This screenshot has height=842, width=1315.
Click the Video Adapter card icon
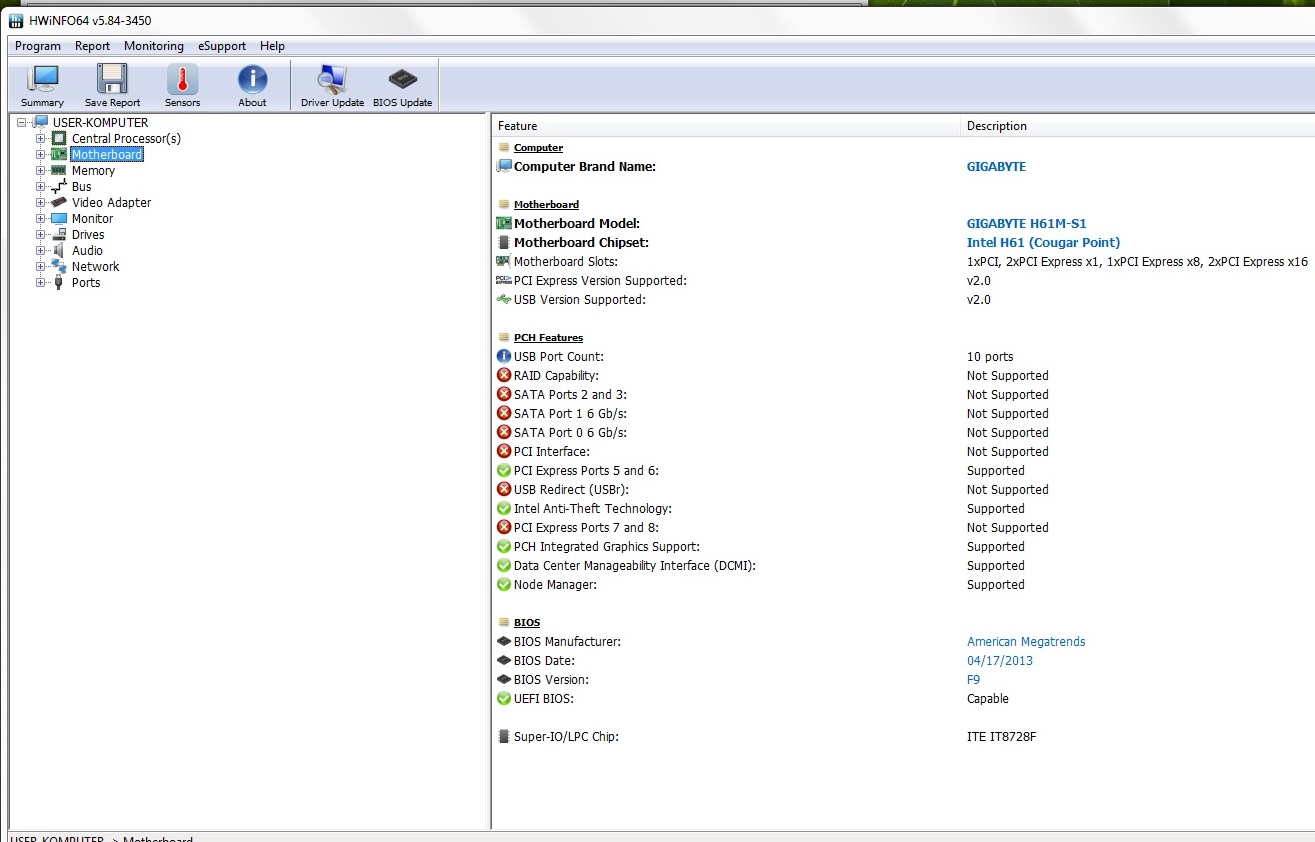(x=59, y=203)
